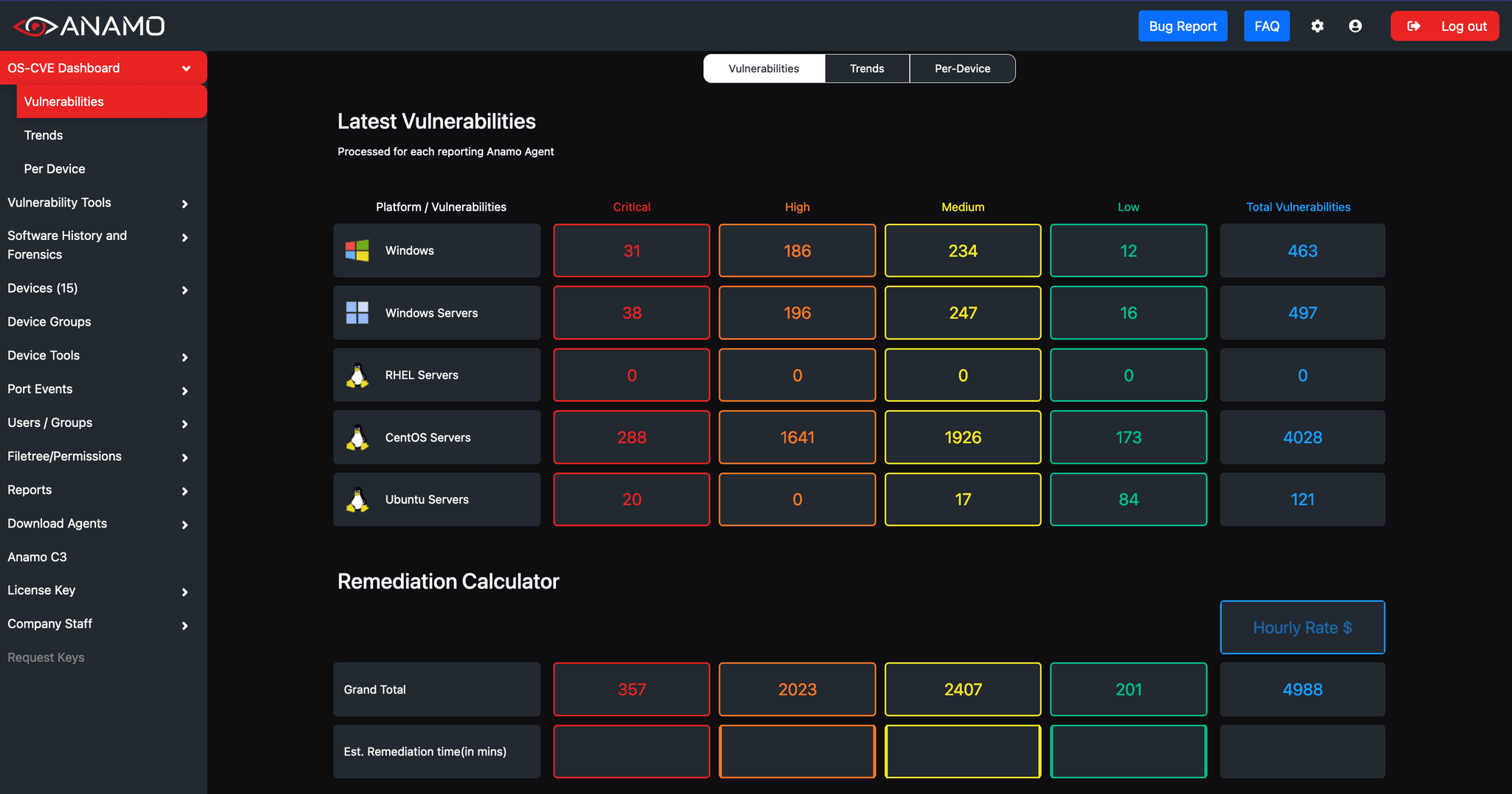Click CentOS total vulnerabilities 4028
1512x794 pixels.
pos(1302,437)
